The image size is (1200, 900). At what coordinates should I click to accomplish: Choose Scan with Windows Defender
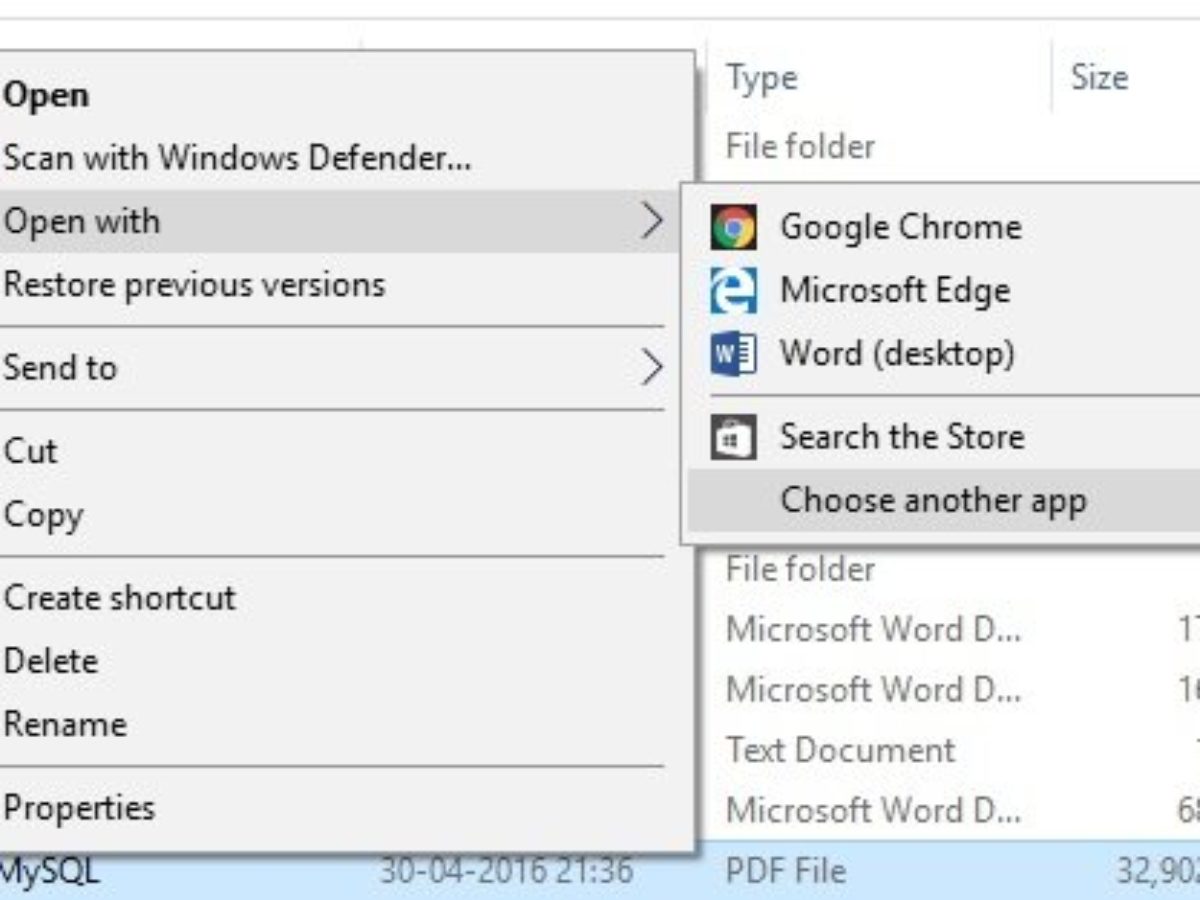(237, 157)
